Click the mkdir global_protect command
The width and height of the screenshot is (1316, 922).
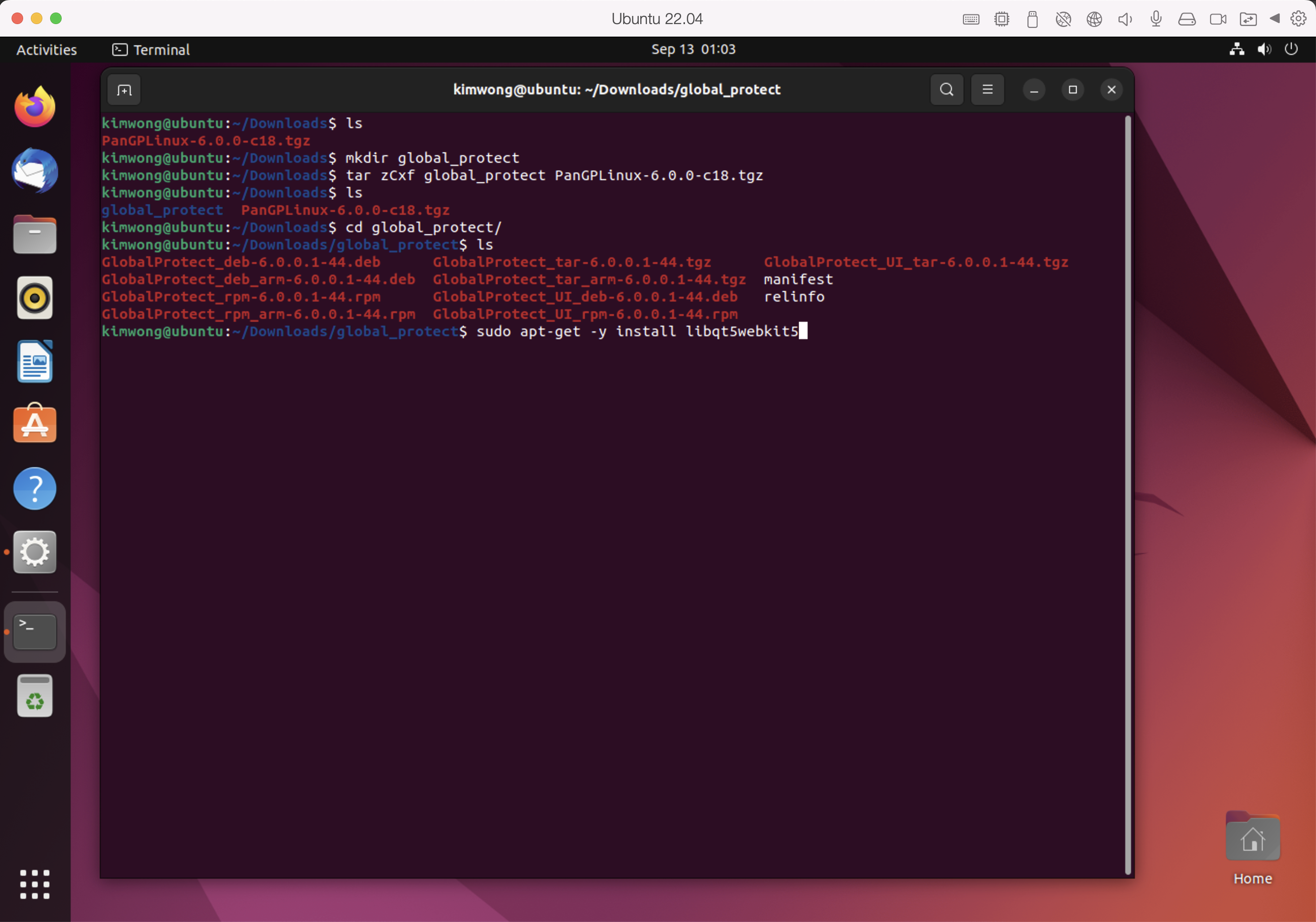click(x=432, y=158)
